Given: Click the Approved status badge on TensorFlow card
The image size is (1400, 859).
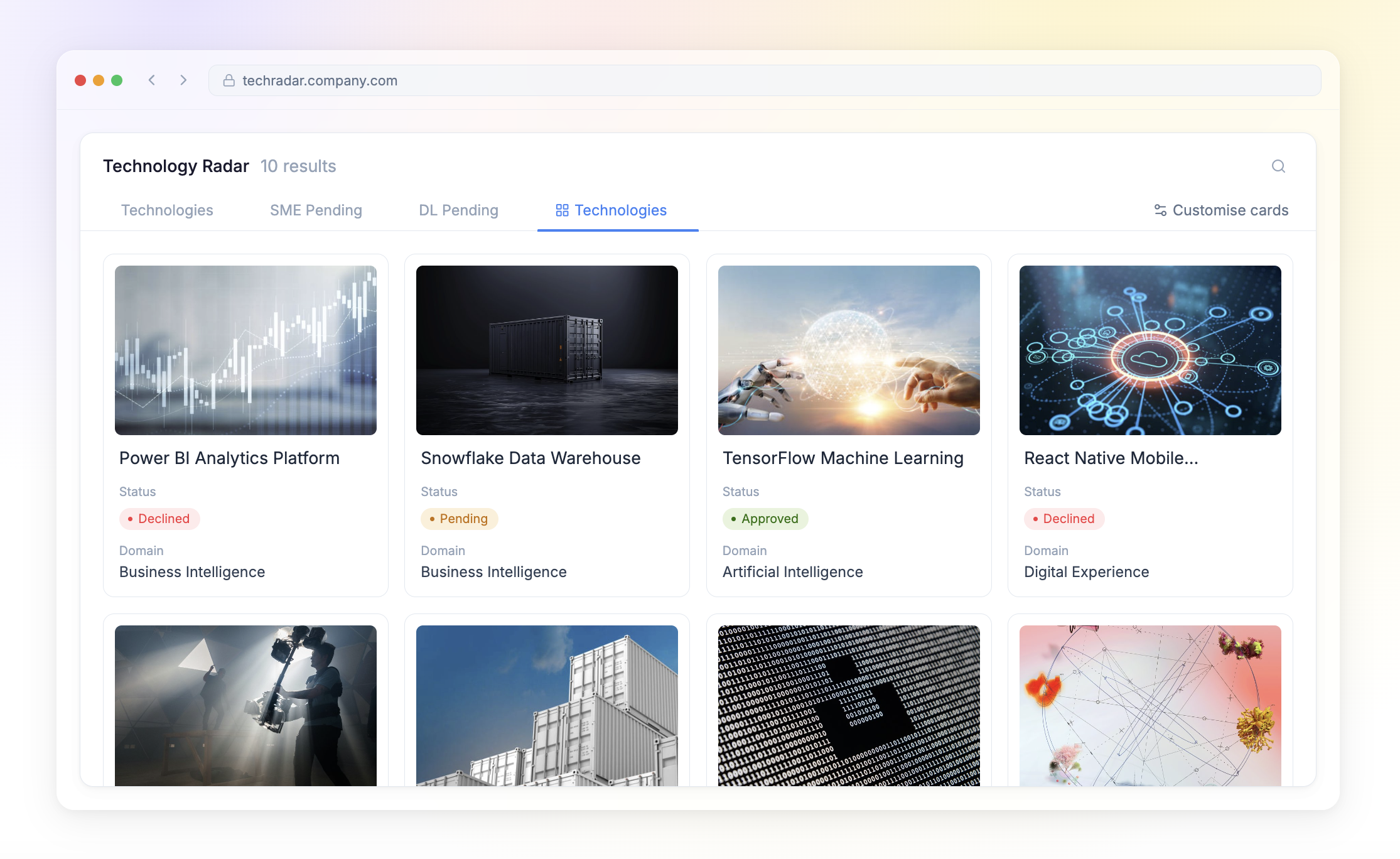Looking at the screenshot, I should click(x=765, y=519).
